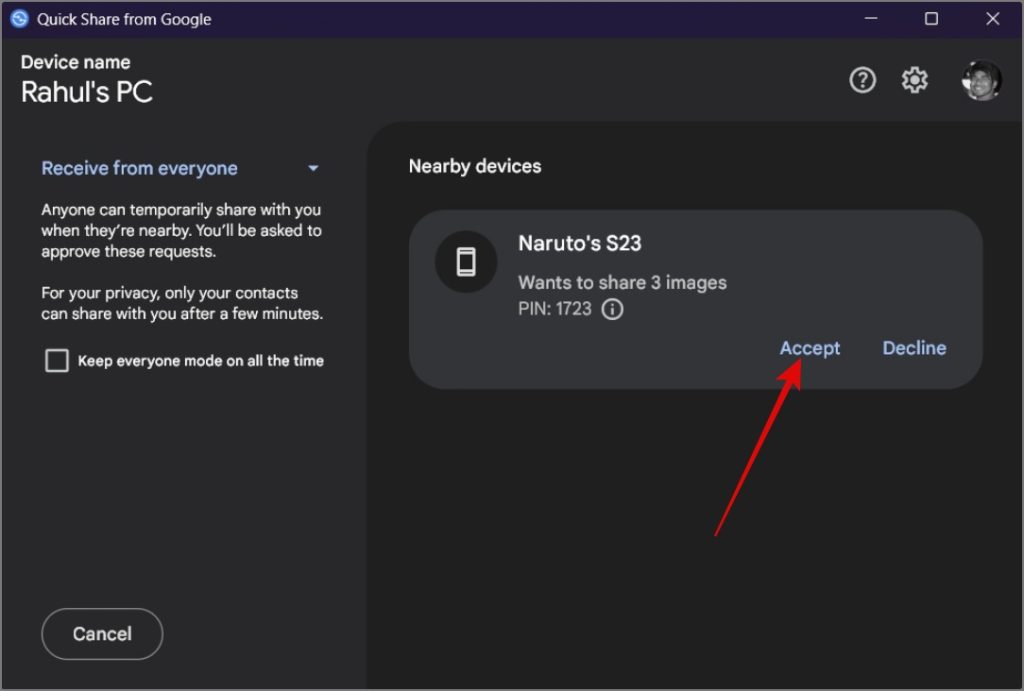Click the Cancel button

point(102,634)
